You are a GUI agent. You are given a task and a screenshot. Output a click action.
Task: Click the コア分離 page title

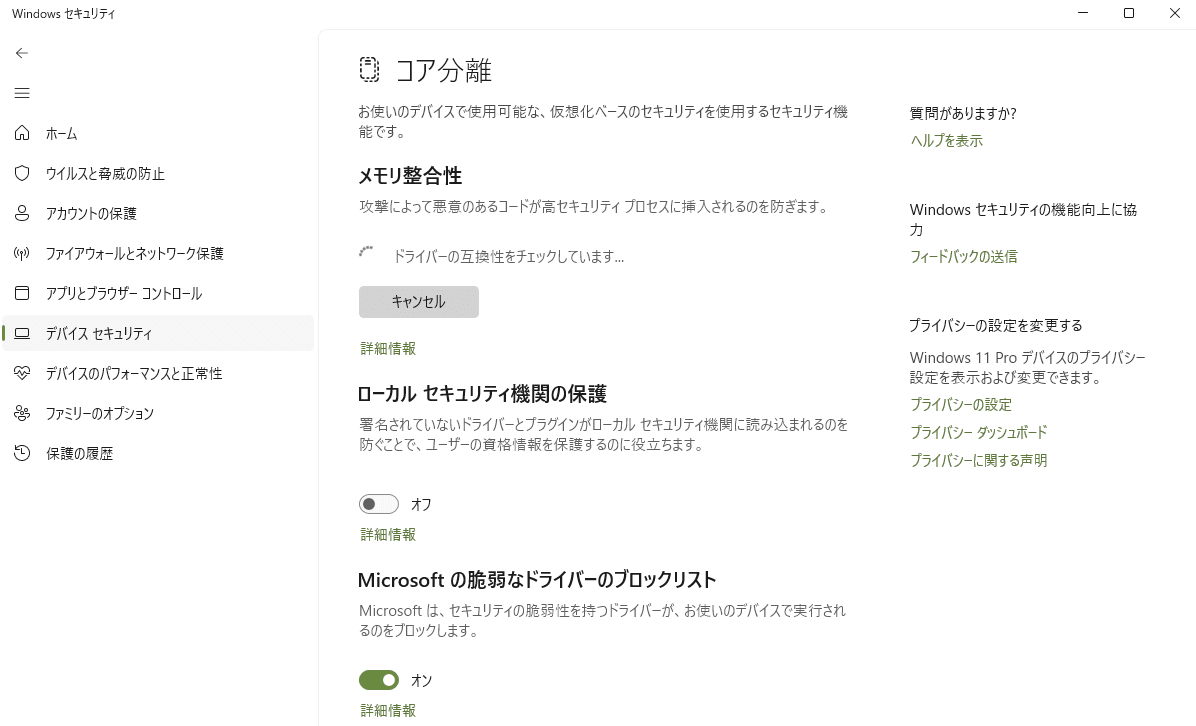click(443, 71)
